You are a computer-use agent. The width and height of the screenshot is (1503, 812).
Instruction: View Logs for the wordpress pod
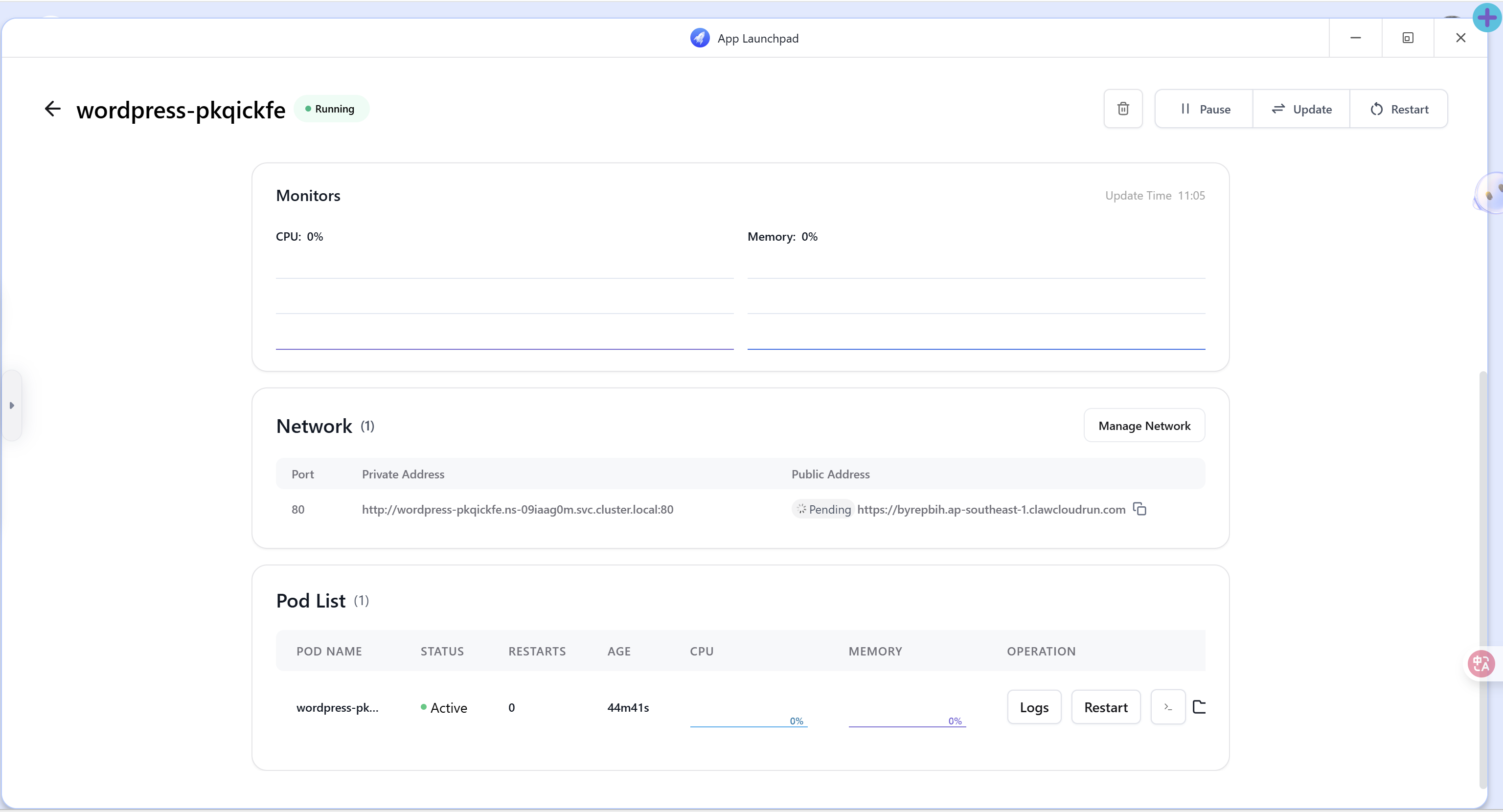[x=1034, y=708]
